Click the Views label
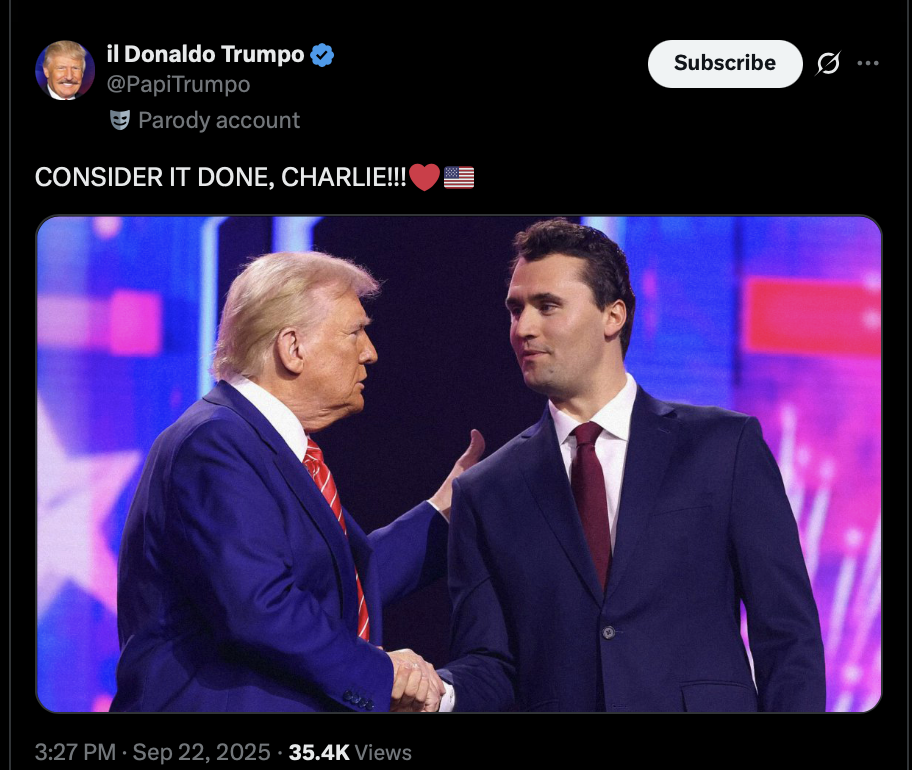Viewport: 912px width, 770px height. (383, 752)
